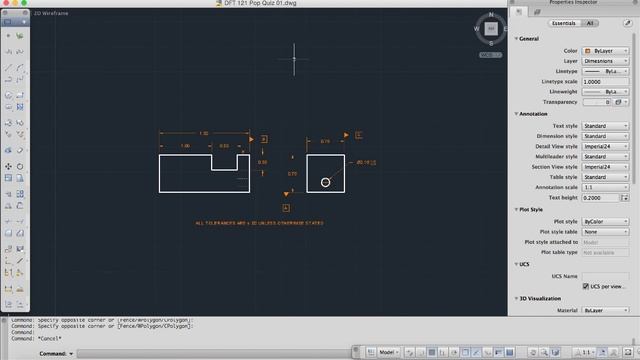The height and width of the screenshot is (360, 640).
Task: Toggle Object Snap in status bar
Action: (x=465, y=352)
